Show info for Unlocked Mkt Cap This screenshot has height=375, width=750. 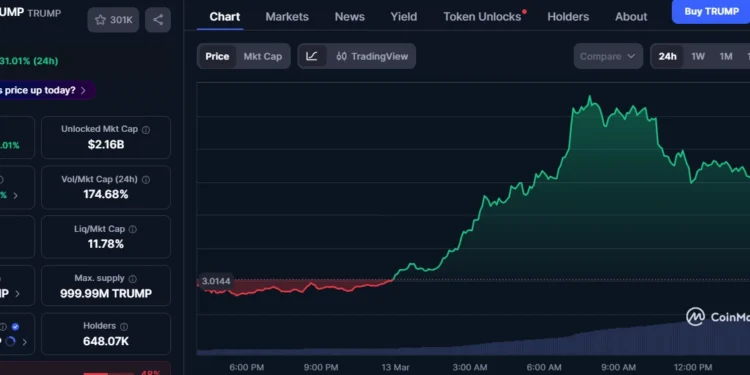click(146, 130)
